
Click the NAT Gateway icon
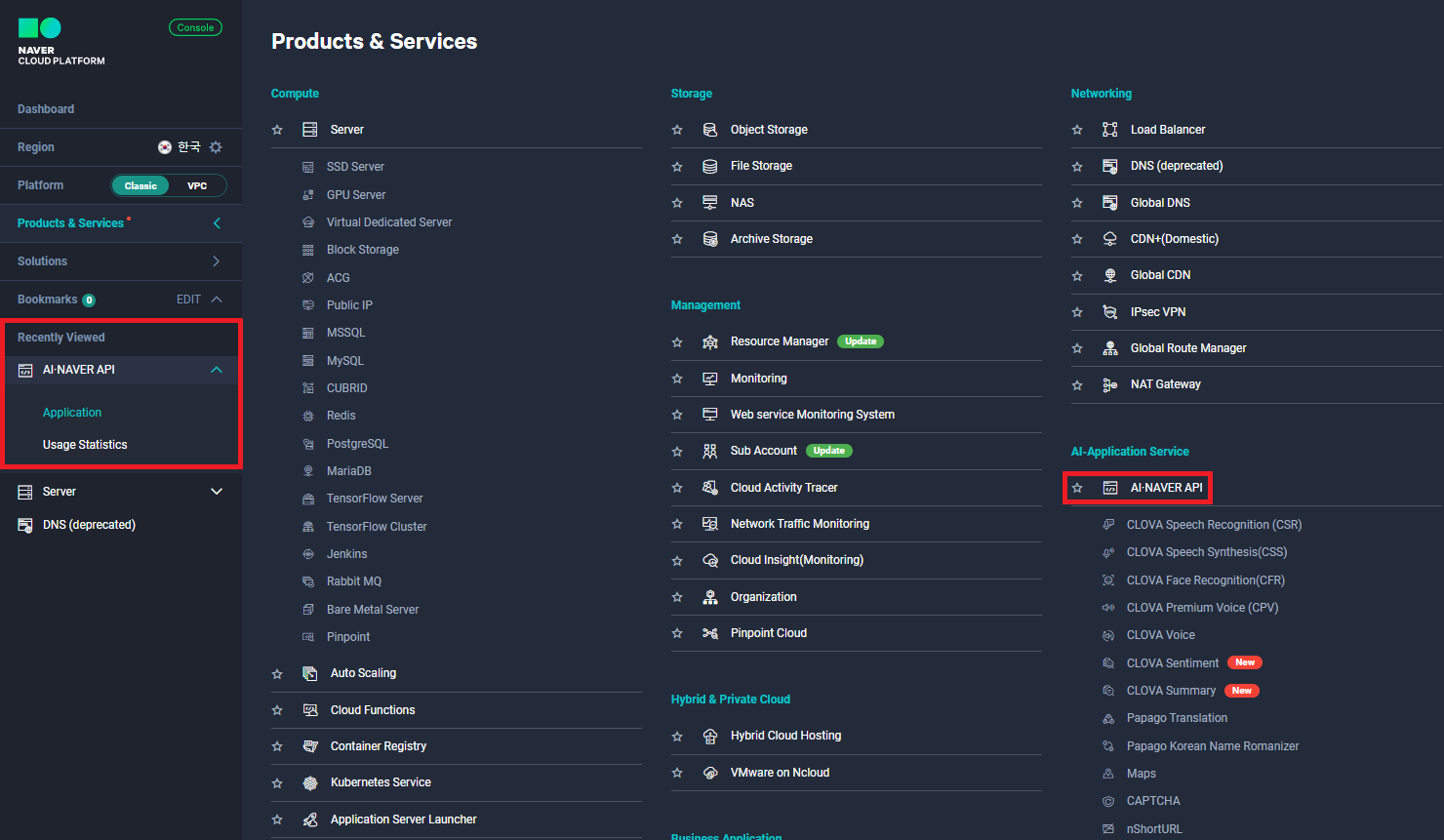click(x=1110, y=384)
